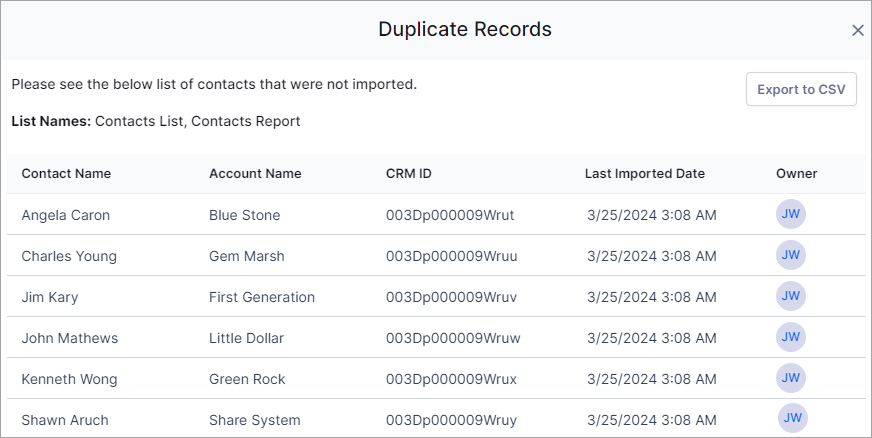Click Export to CSV button
This screenshot has height=438, width=872.
click(801, 89)
